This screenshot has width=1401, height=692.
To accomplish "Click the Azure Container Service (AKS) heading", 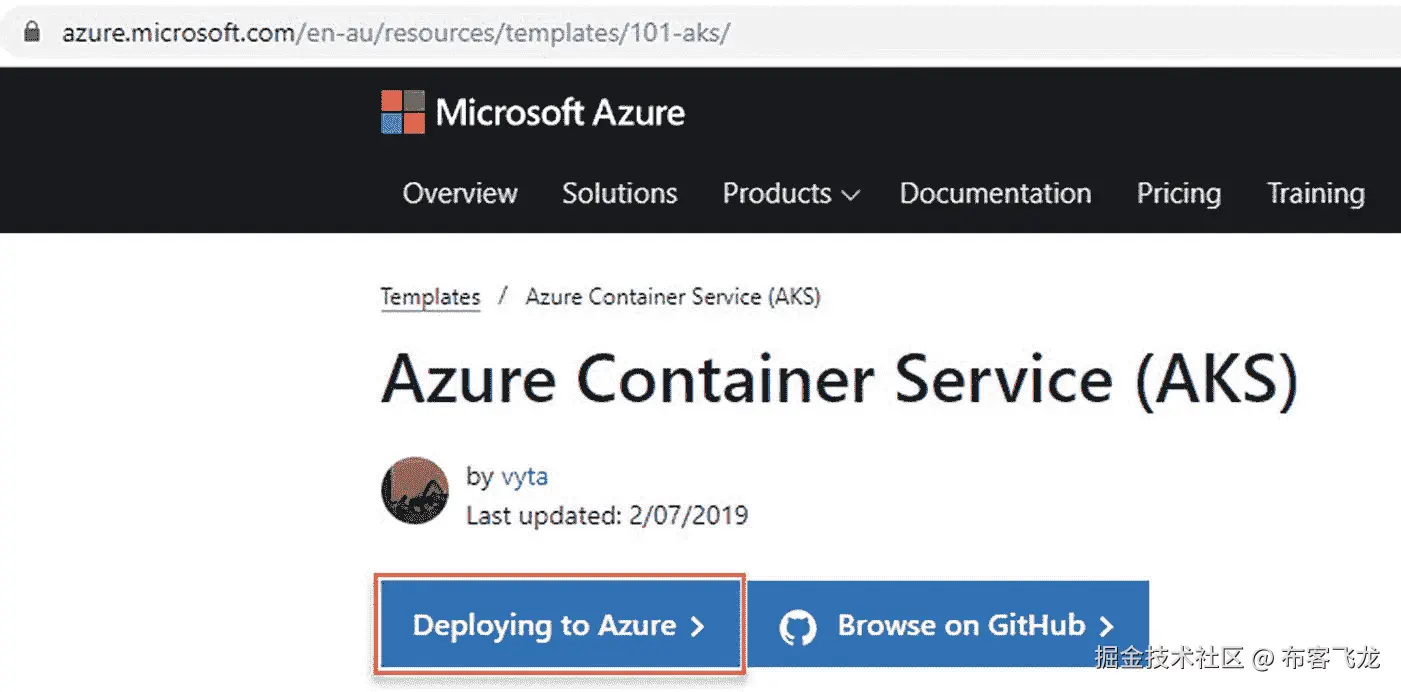I will tap(840, 380).
